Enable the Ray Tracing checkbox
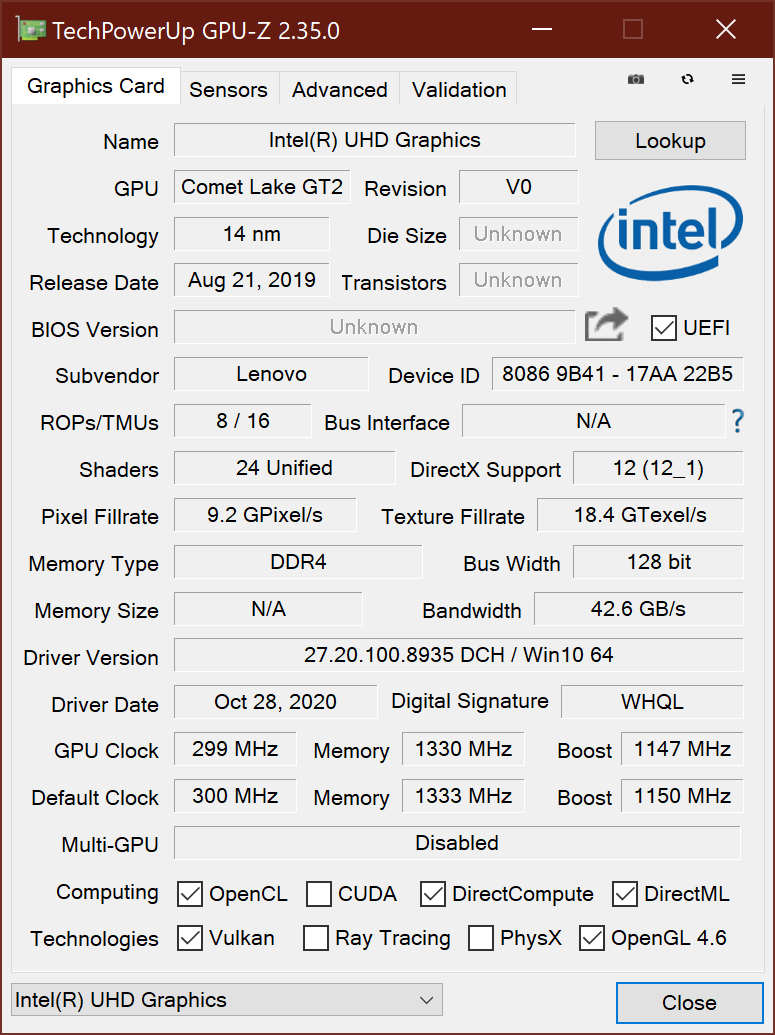Screen dimensions: 775x1035 [x=316, y=938]
